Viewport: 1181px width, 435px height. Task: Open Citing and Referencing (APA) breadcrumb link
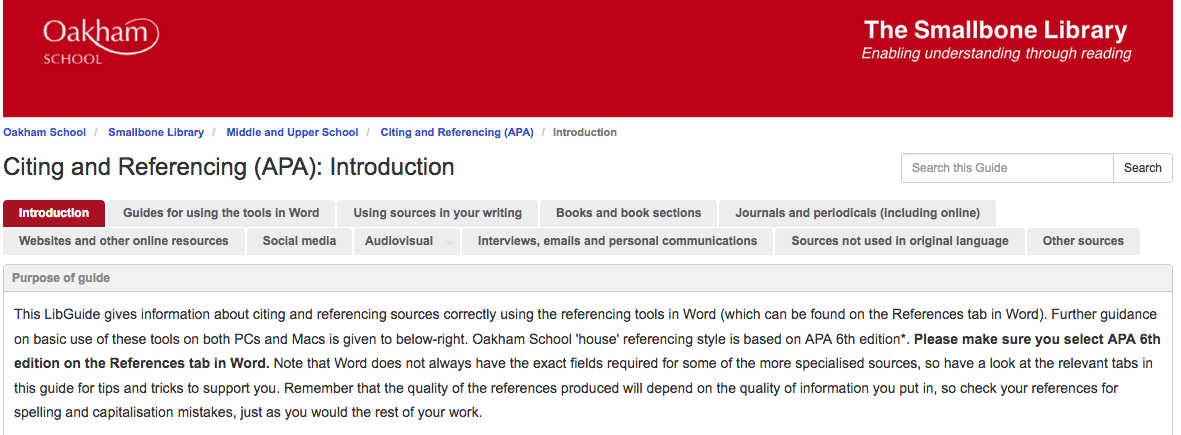(x=457, y=132)
